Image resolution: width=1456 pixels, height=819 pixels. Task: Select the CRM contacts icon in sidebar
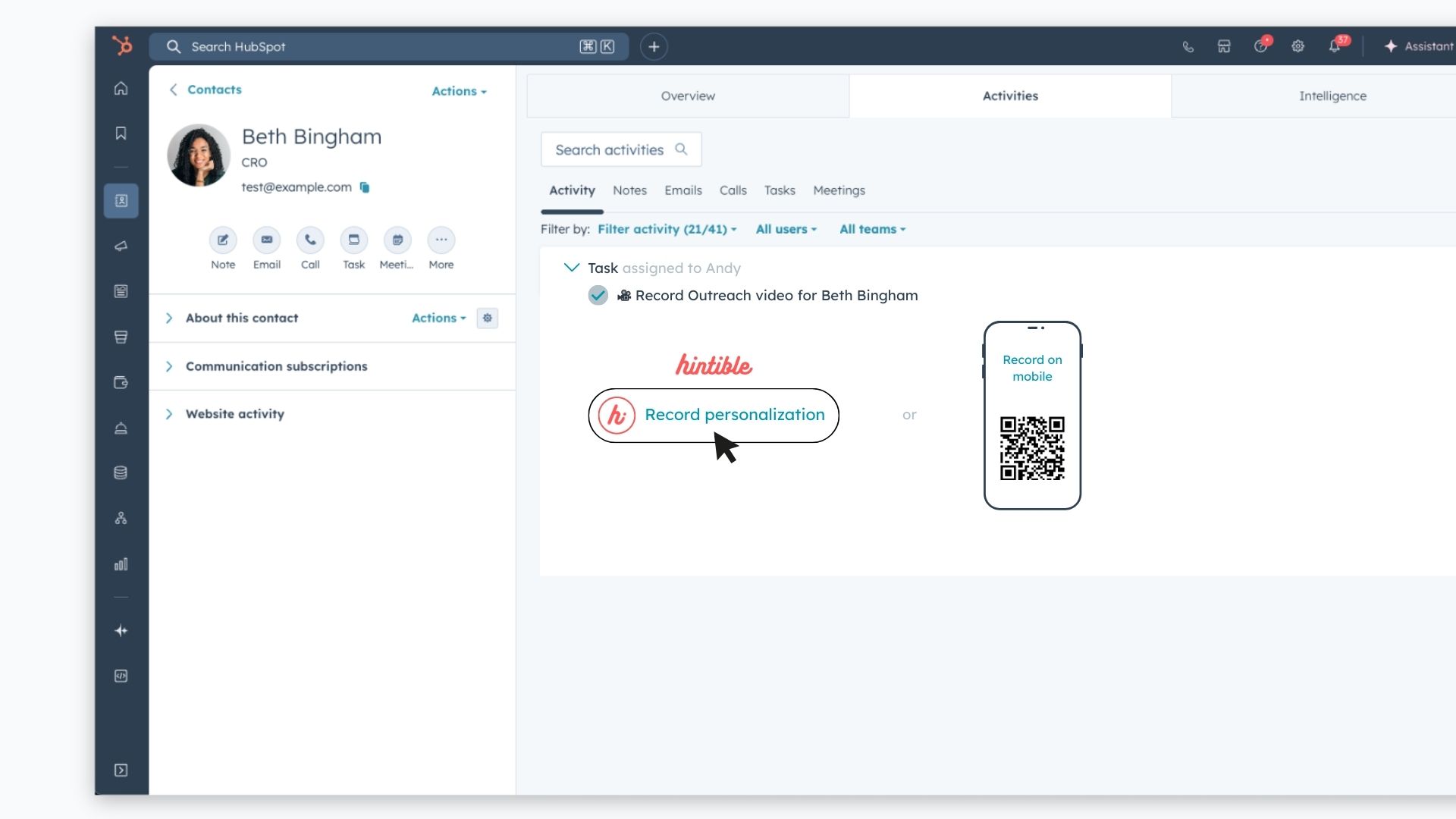121,200
